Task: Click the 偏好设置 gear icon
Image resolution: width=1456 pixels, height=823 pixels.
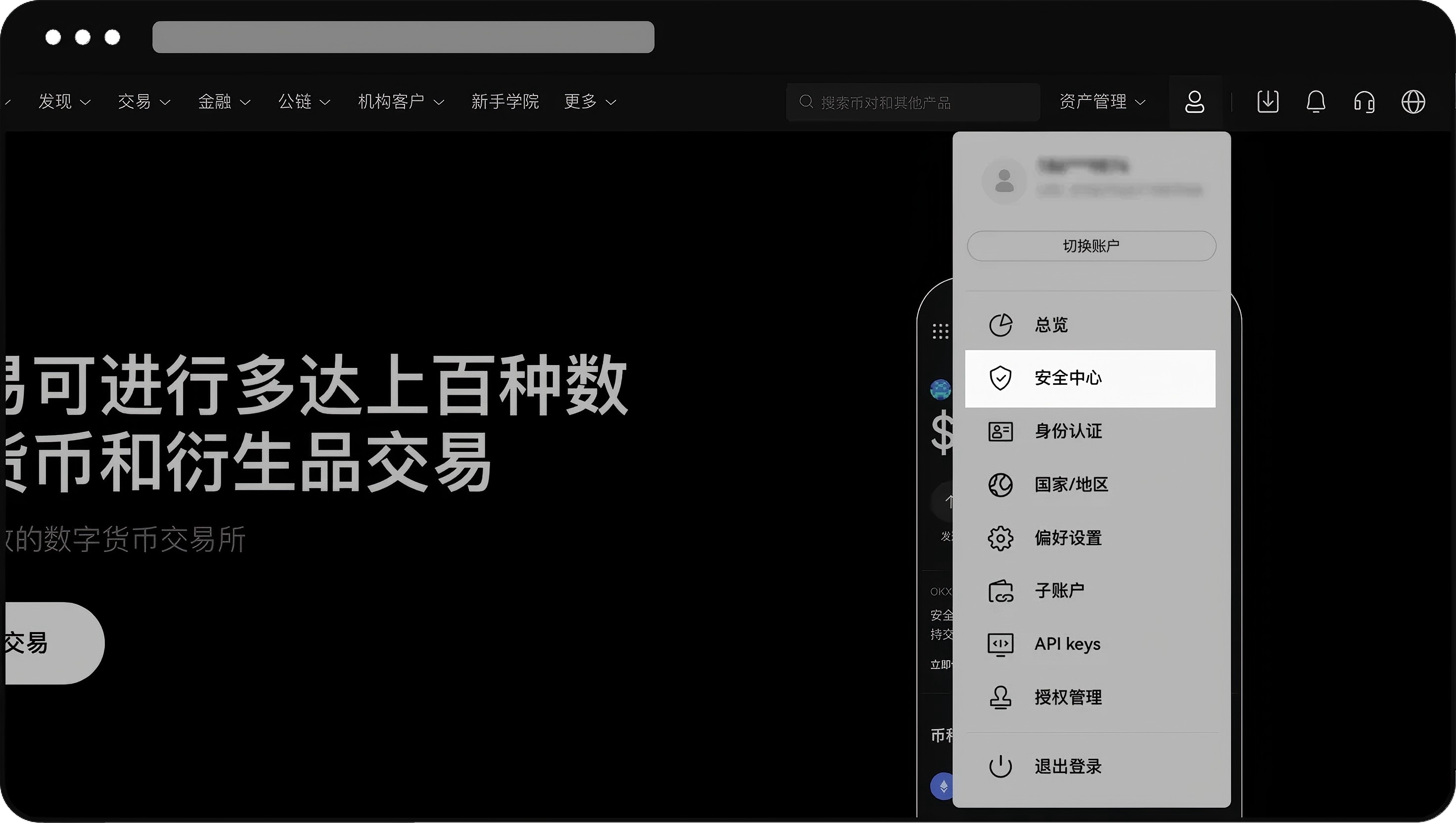Action: tap(1000, 538)
